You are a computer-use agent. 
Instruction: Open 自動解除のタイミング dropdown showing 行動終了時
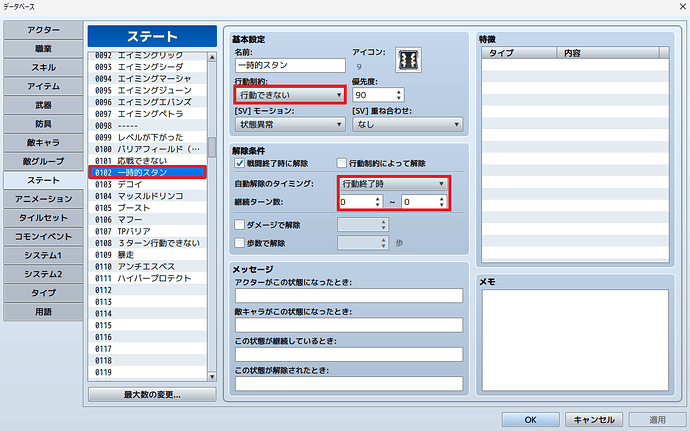[x=393, y=184]
